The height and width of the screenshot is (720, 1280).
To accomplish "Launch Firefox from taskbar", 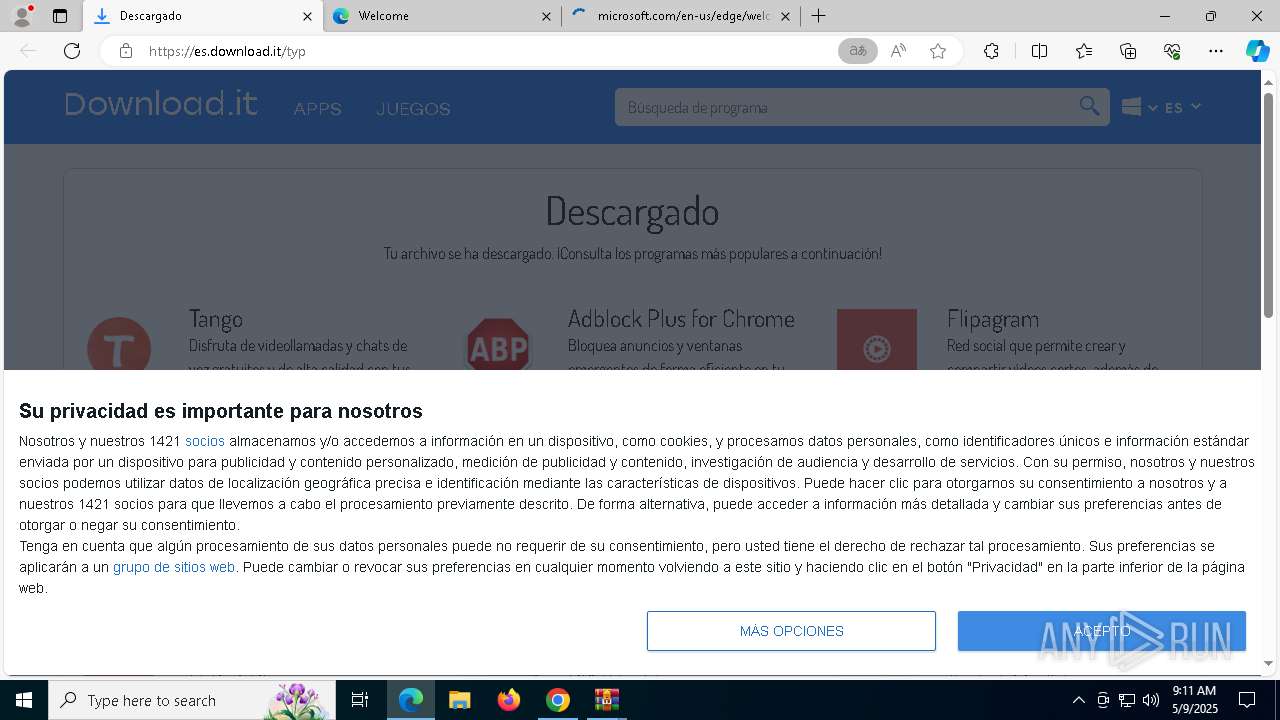I will 508,700.
